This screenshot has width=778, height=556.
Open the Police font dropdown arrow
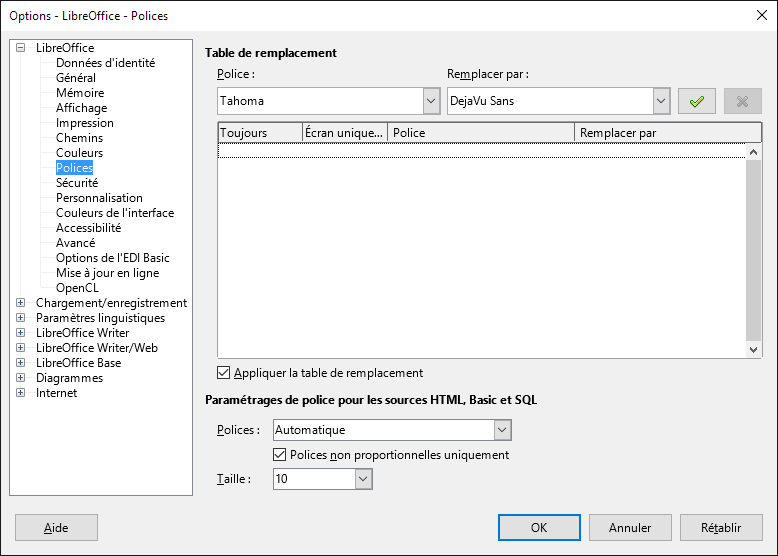431,101
